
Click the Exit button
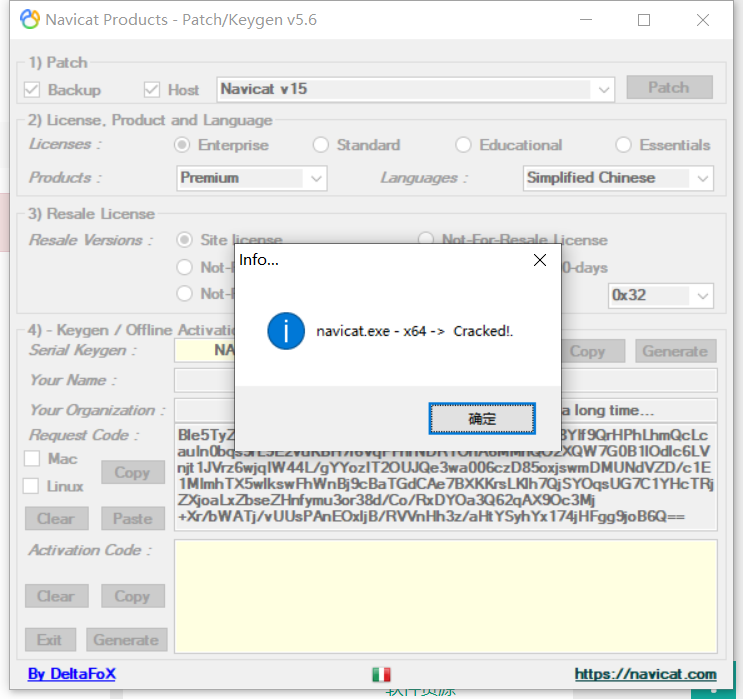point(50,640)
